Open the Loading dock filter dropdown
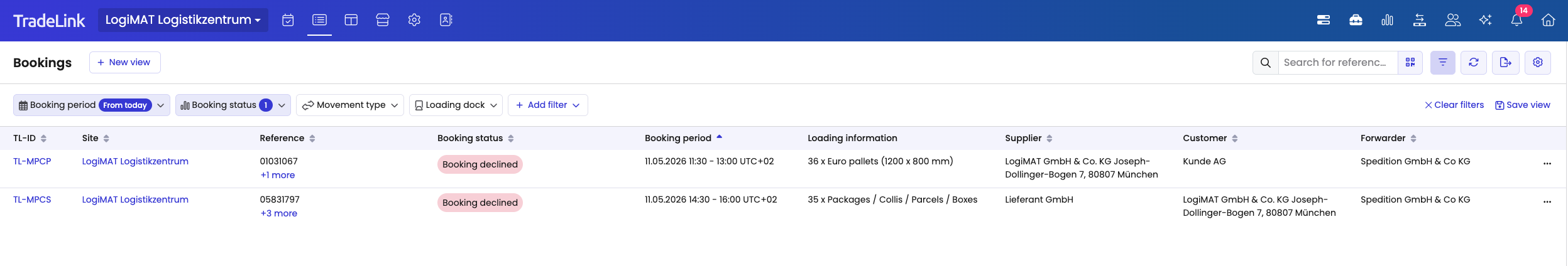 point(456,105)
